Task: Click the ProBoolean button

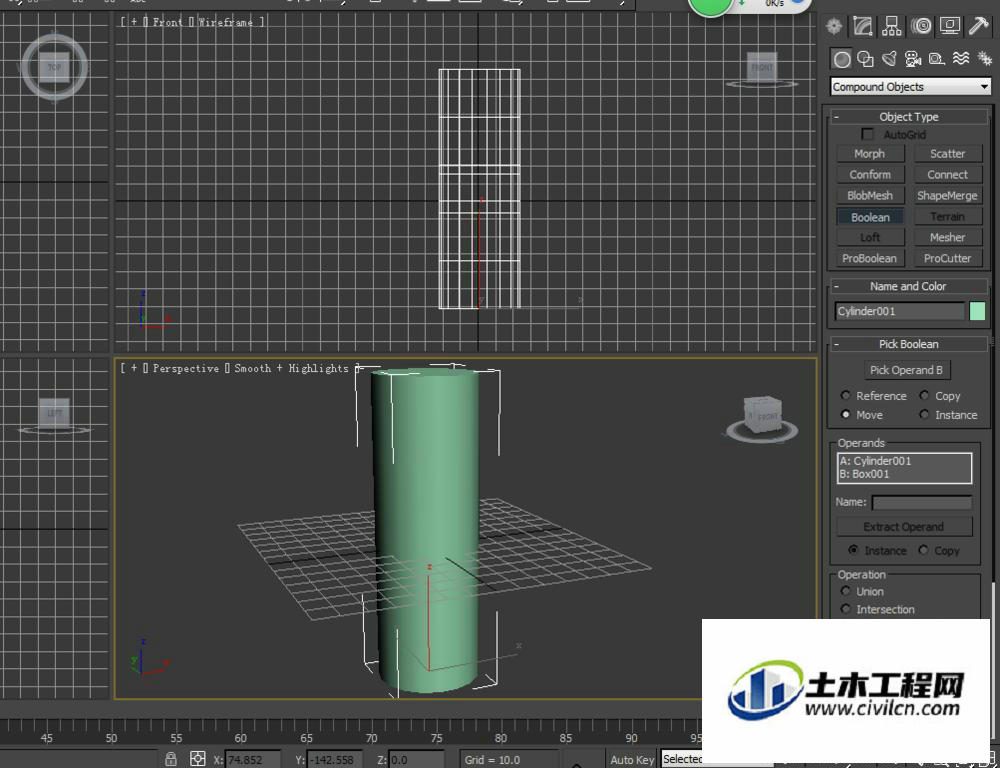Action: [870, 258]
